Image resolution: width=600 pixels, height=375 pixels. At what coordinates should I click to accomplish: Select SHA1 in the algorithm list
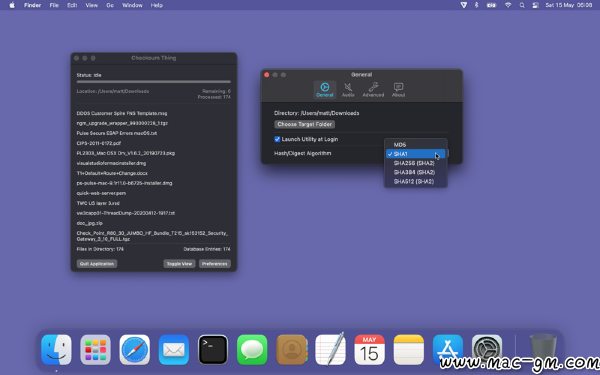[x=416, y=154]
